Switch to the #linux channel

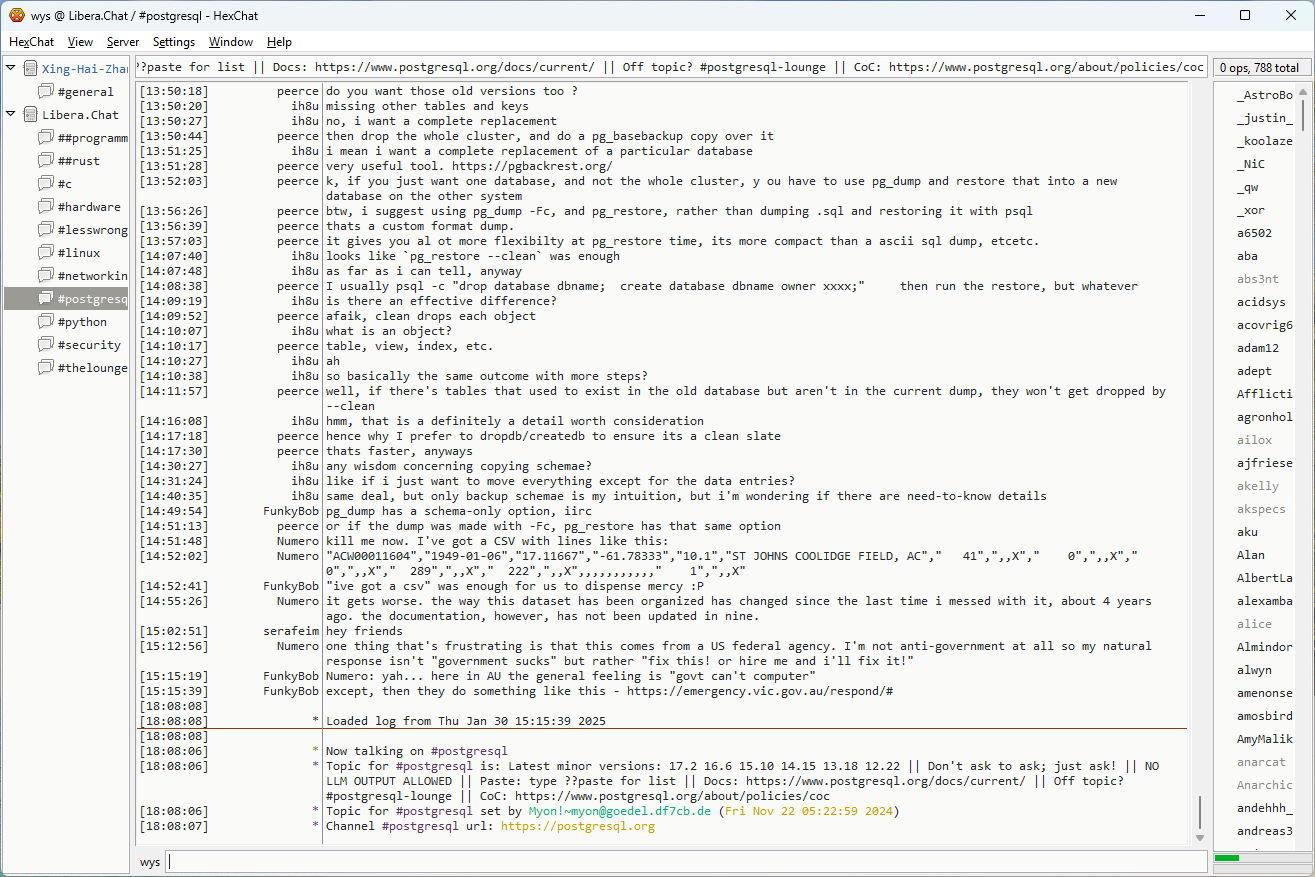coord(79,253)
